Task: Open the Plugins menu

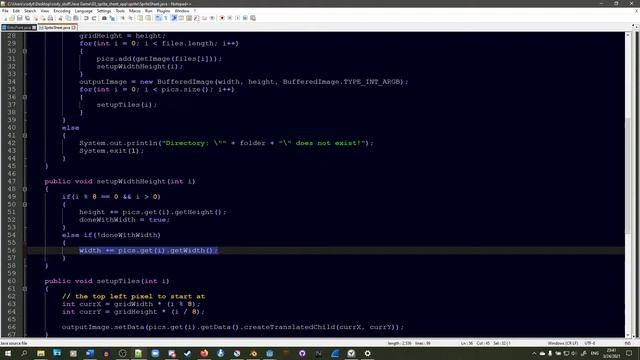Action: tap(163, 11)
